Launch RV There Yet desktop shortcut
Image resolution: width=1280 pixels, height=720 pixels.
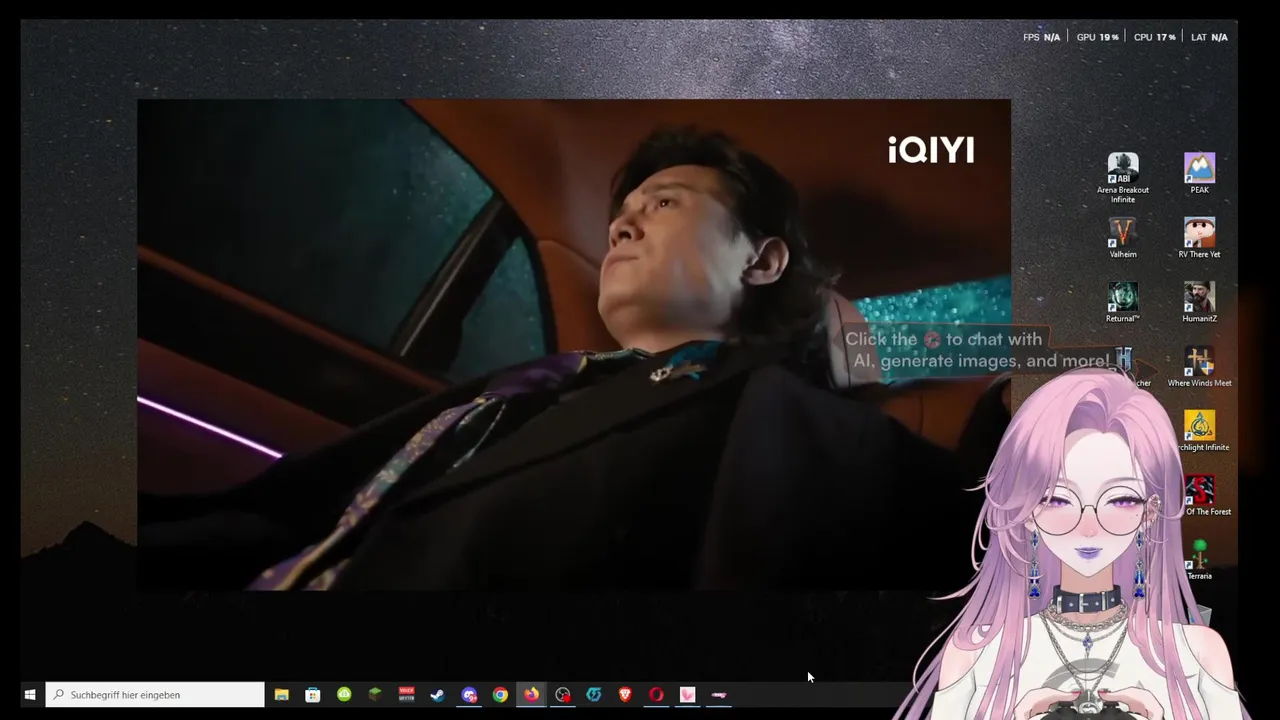(1199, 238)
